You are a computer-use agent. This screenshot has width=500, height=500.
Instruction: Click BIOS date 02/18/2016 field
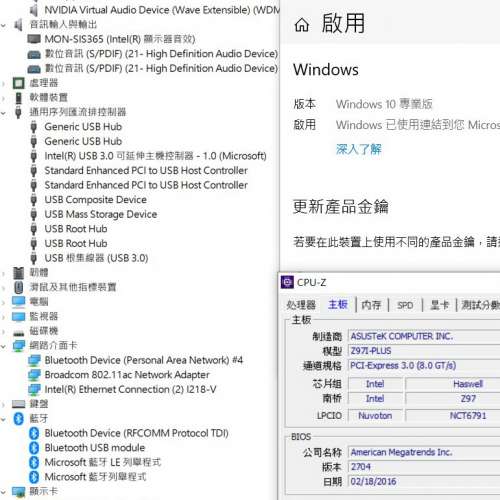coord(424,482)
